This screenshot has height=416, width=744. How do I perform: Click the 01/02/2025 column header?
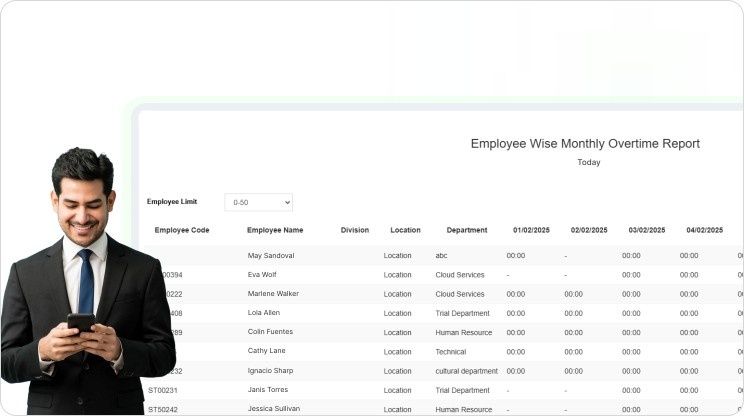click(531, 230)
